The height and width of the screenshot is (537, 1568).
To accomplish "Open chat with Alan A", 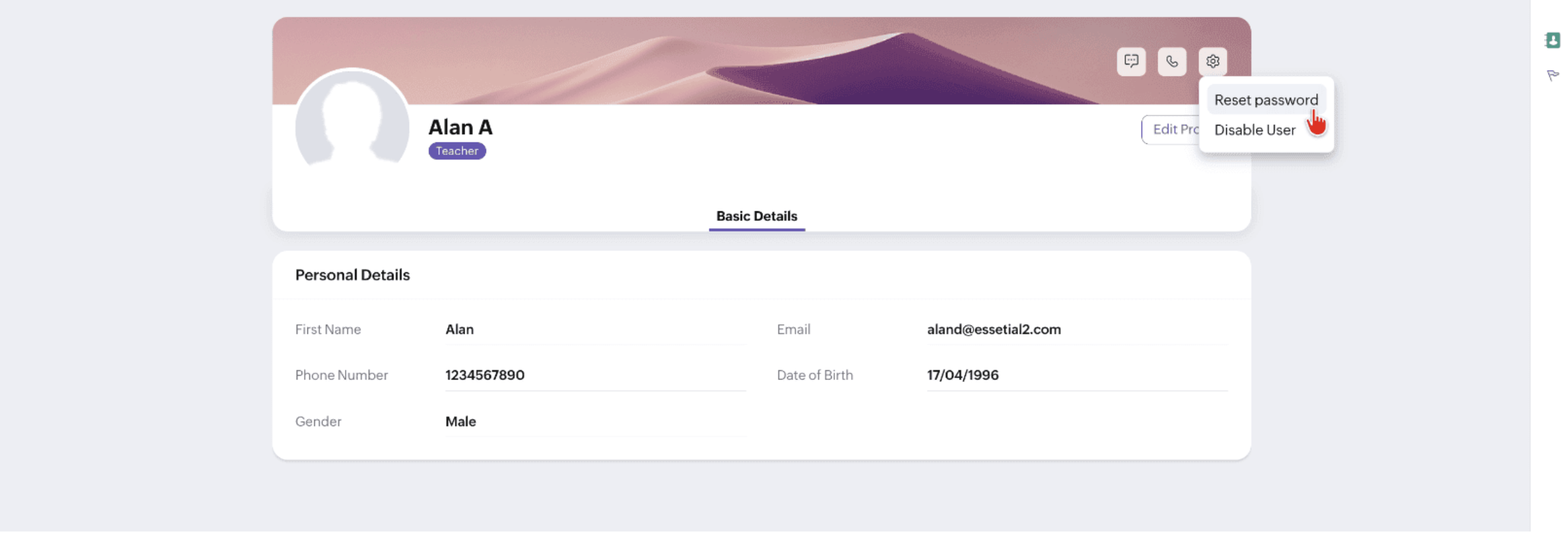I will (1131, 61).
